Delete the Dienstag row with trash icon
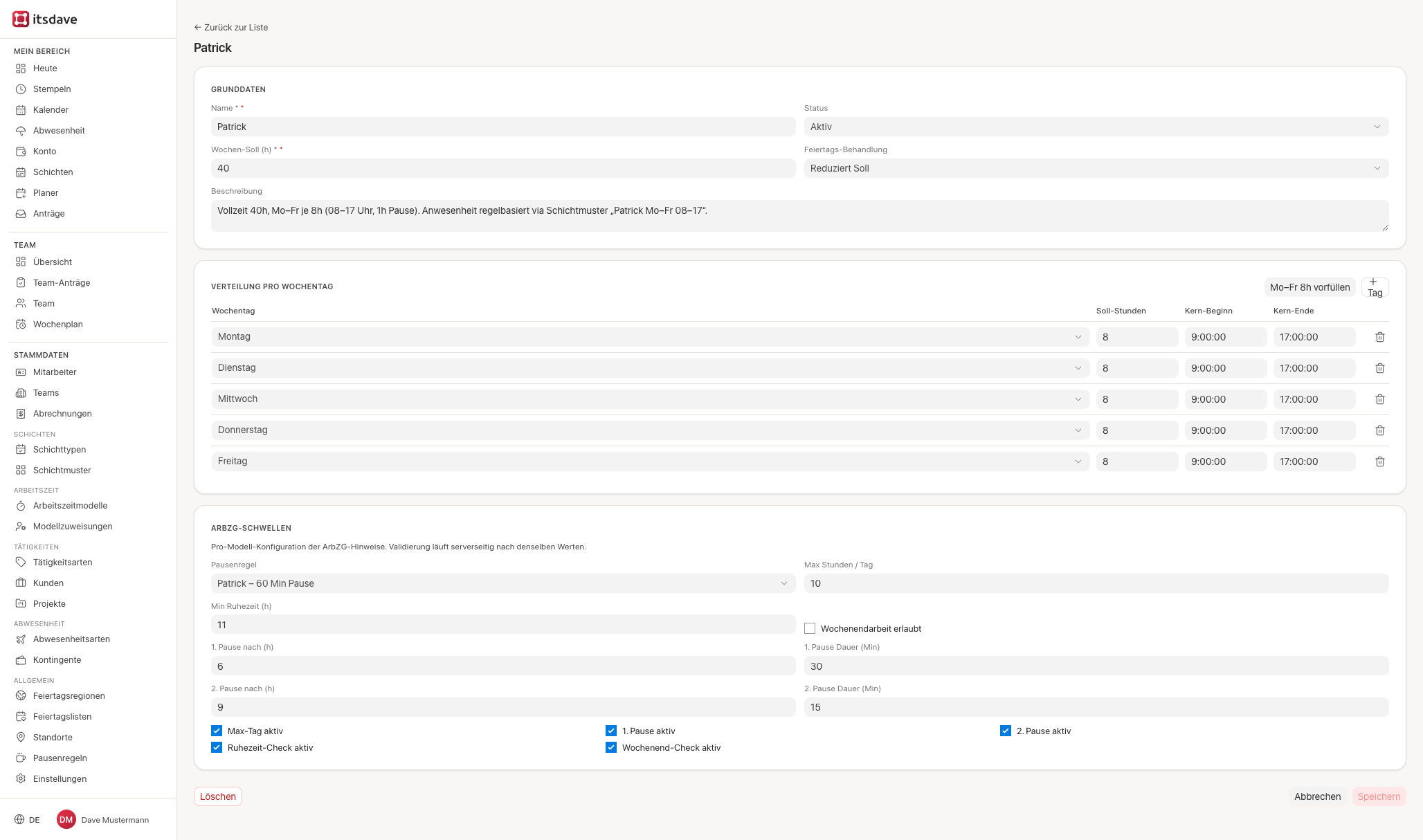Viewport: 1423px width, 840px height. pyautogui.click(x=1380, y=368)
